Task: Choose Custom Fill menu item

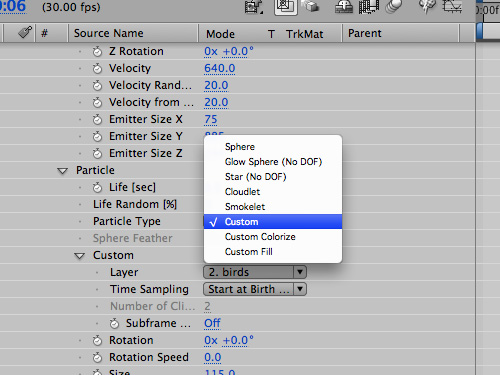Action: [273, 252]
